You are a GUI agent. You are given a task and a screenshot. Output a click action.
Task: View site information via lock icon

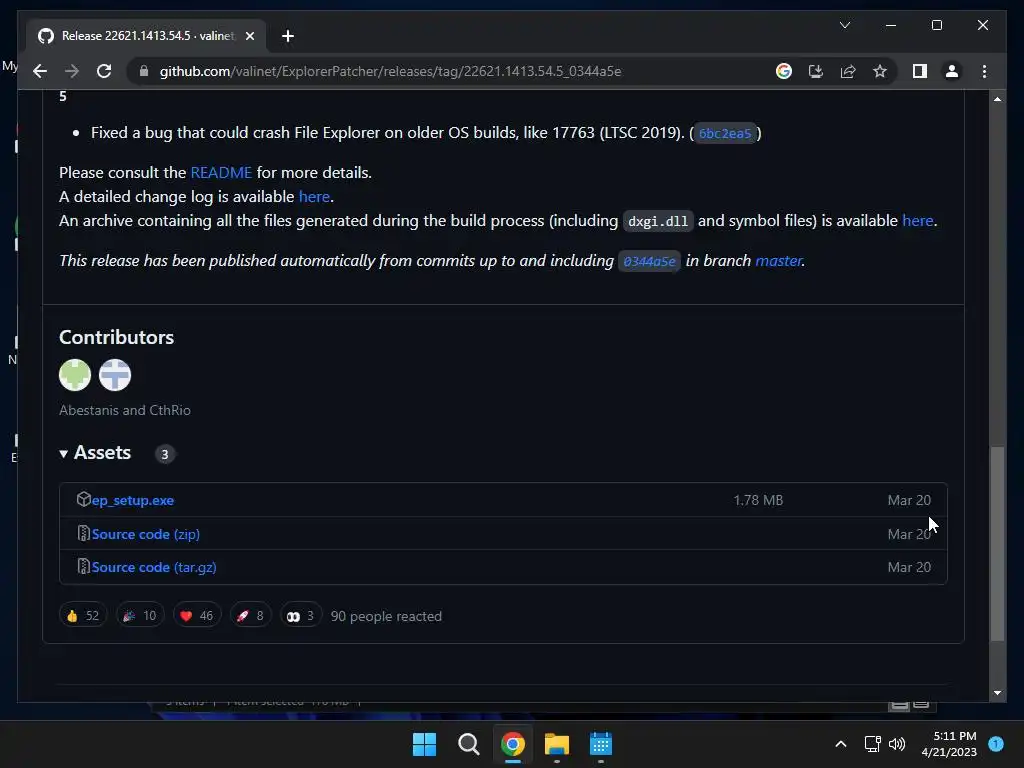[x=144, y=71]
